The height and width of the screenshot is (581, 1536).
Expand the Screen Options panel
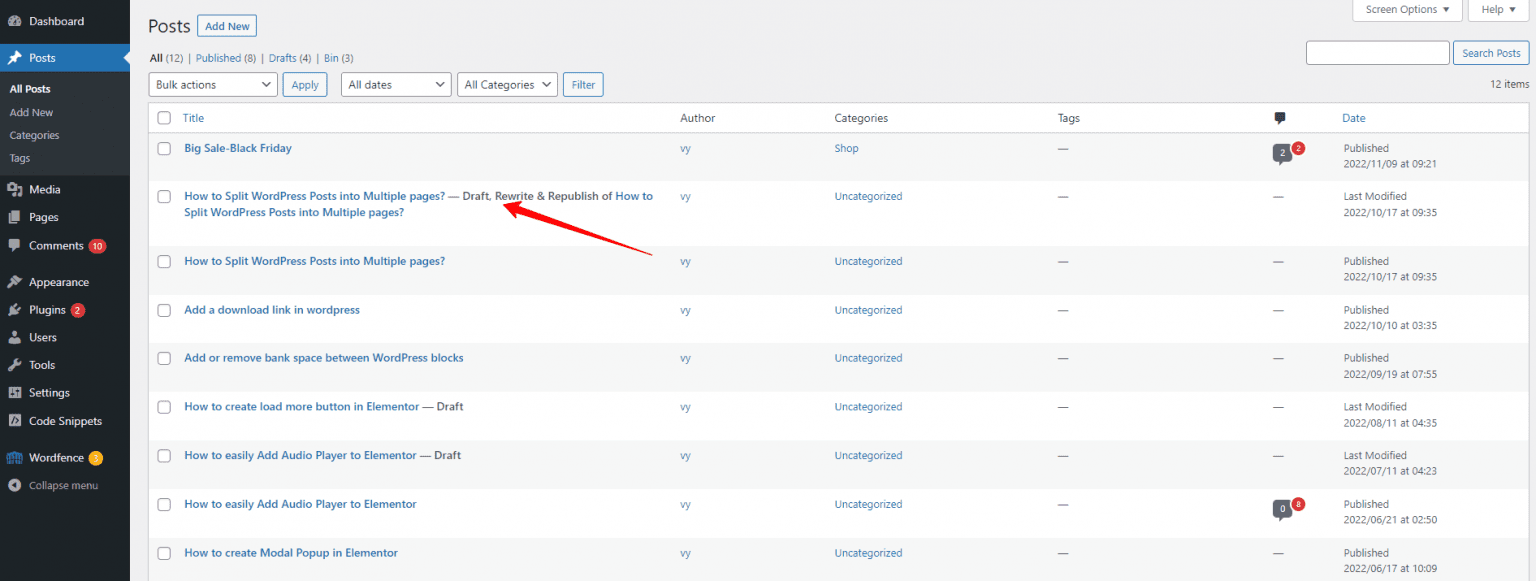click(1406, 10)
